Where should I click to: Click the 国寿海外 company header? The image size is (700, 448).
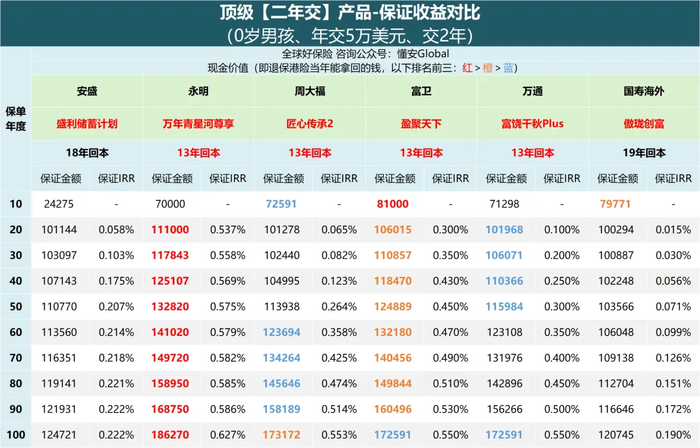[x=644, y=91]
